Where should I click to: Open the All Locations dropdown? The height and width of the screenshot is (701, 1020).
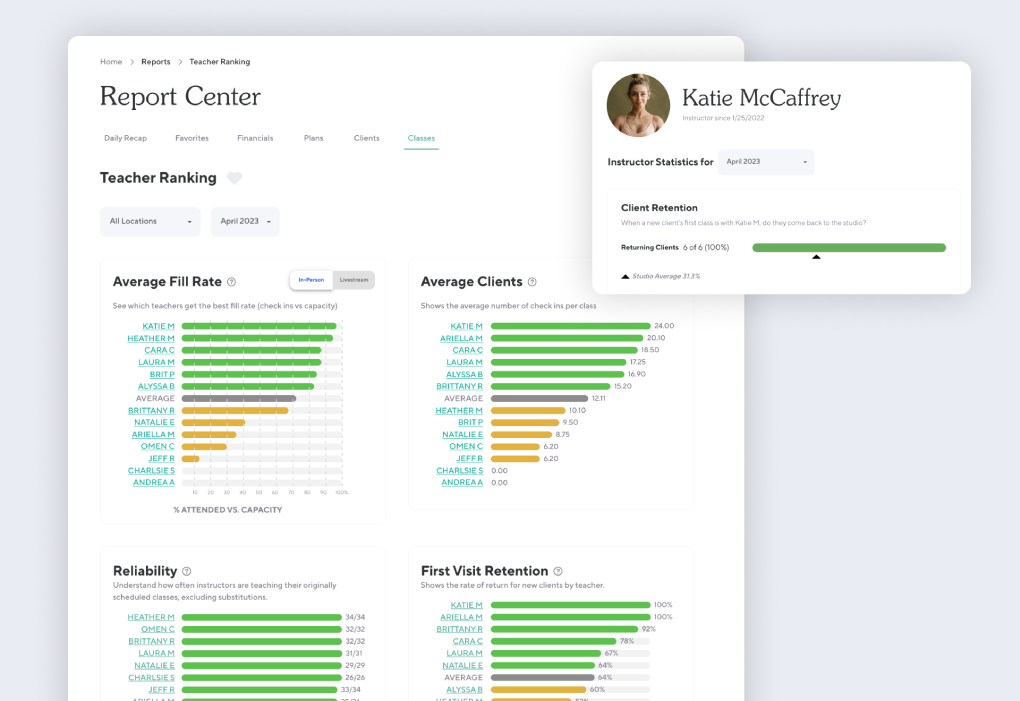tap(149, 221)
